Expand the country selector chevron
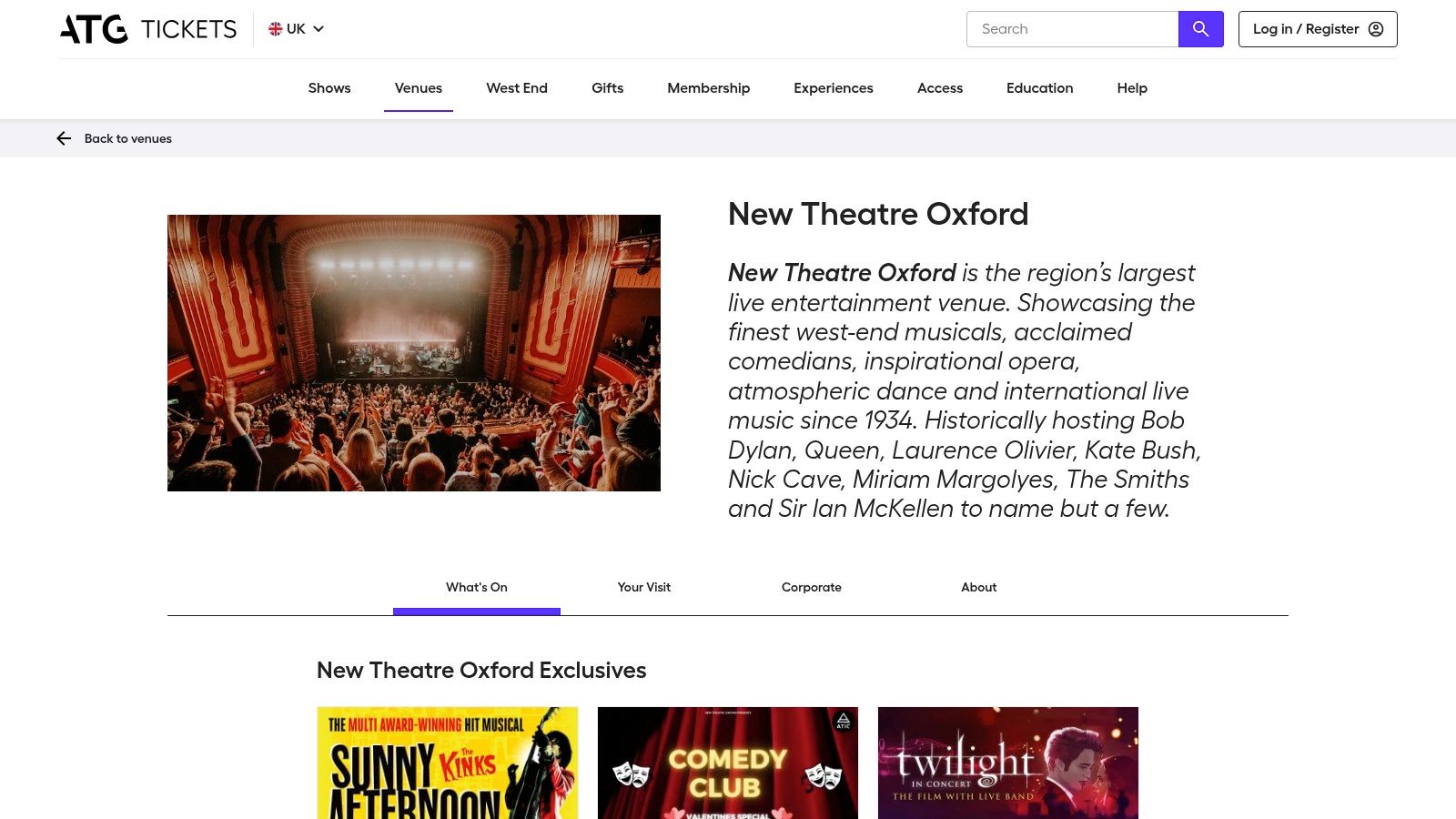 (318, 29)
